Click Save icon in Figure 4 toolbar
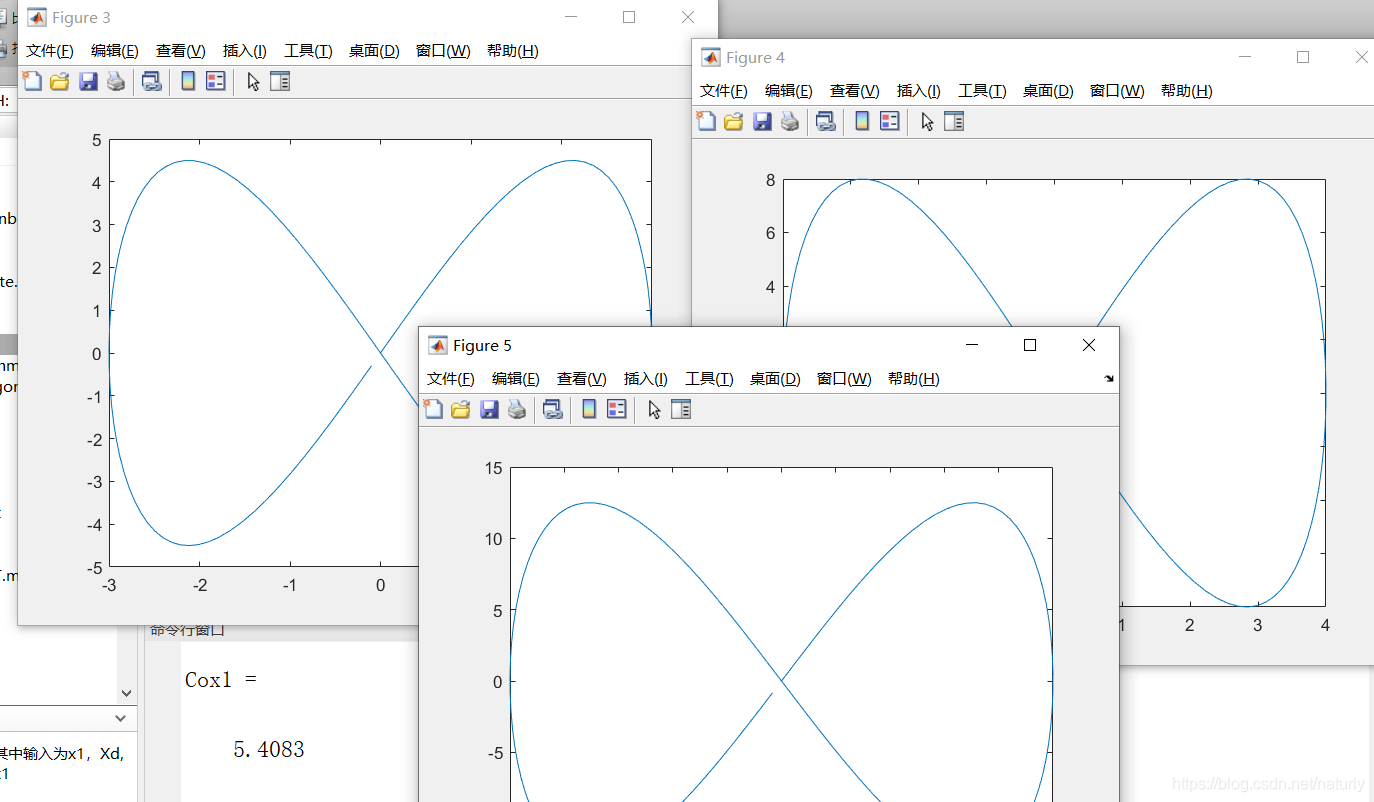This screenshot has height=802, width=1374. pyautogui.click(x=762, y=122)
